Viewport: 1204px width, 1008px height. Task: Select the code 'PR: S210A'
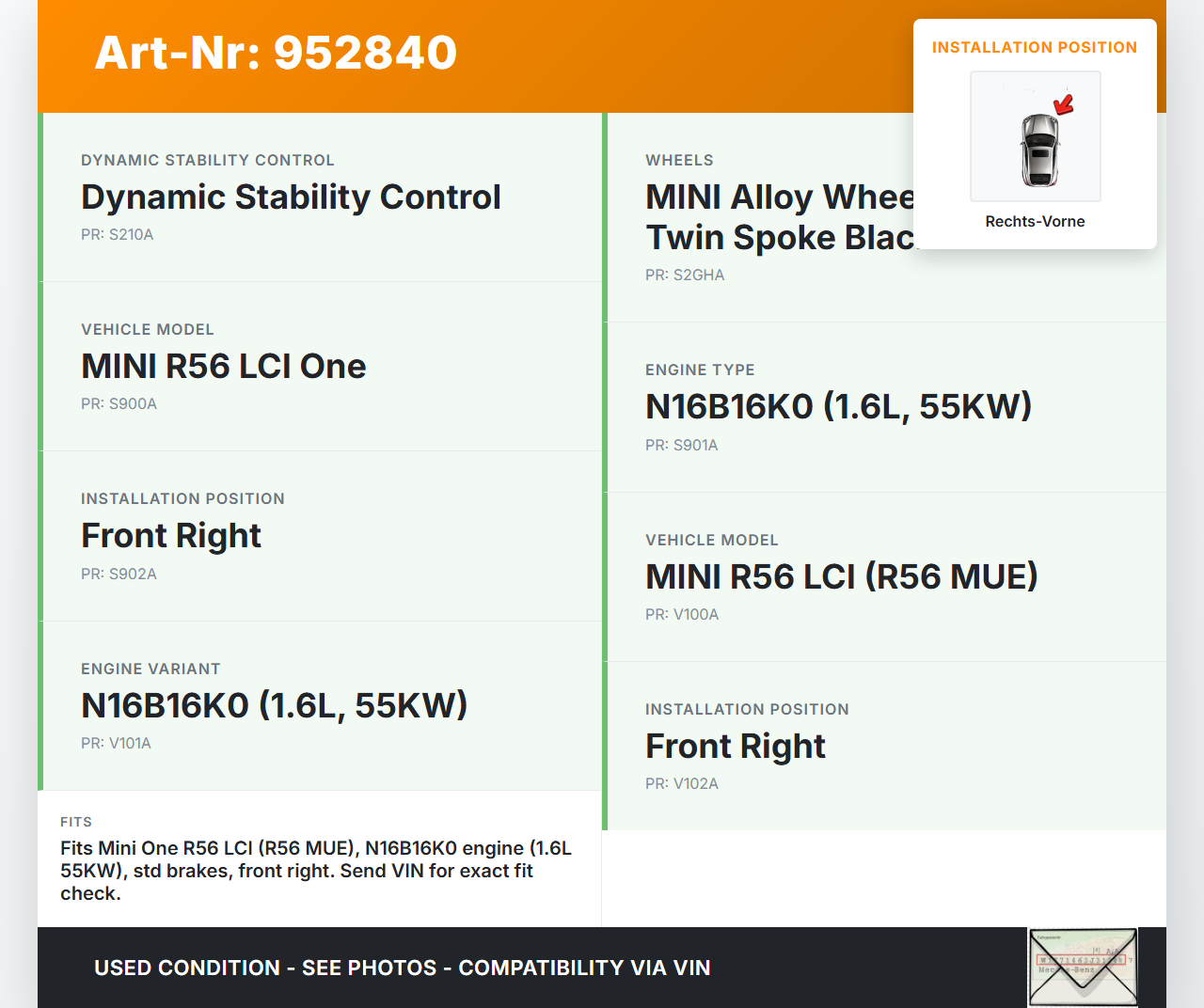tap(118, 235)
